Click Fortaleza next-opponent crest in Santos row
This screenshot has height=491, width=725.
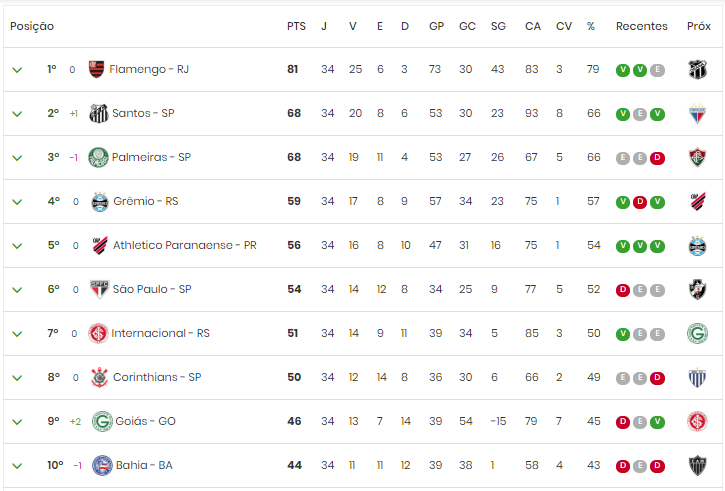(698, 114)
